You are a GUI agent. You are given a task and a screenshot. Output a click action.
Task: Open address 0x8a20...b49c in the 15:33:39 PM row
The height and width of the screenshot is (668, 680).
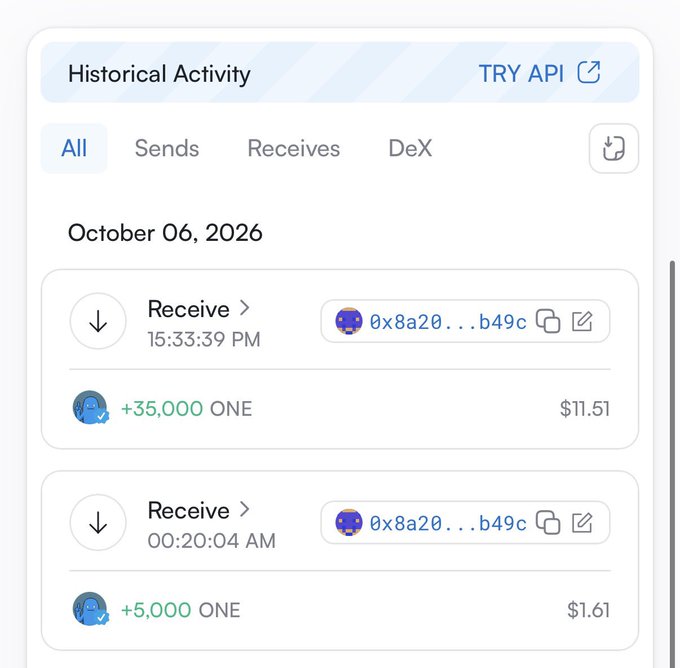(x=448, y=322)
